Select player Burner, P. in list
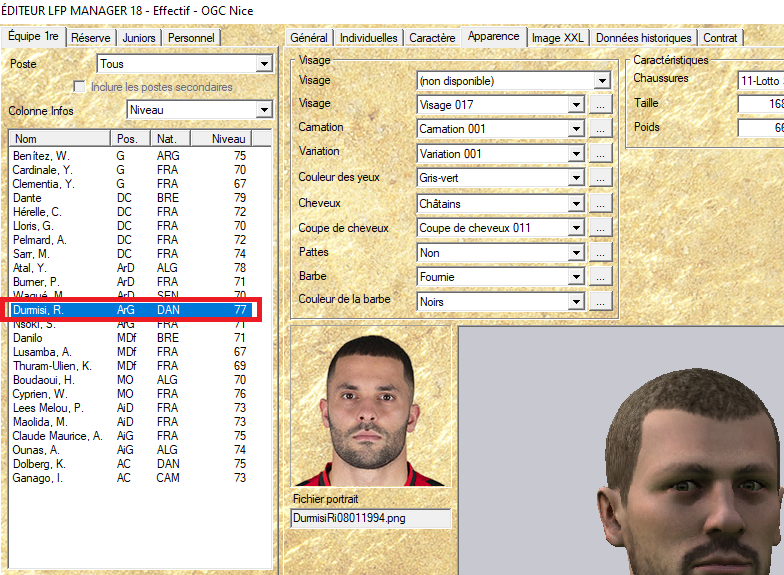 [x=130, y=282]
